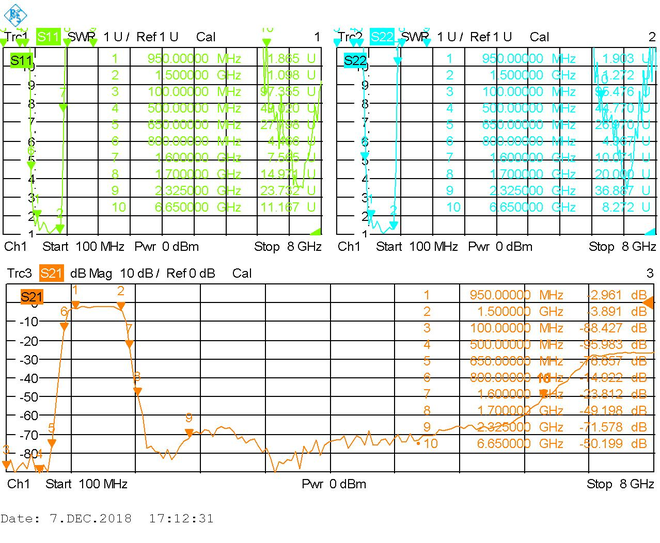Click the Rohde & Schwarz logo icon
The height and width of the screenshot is (543, 660).
coord(15,15)
